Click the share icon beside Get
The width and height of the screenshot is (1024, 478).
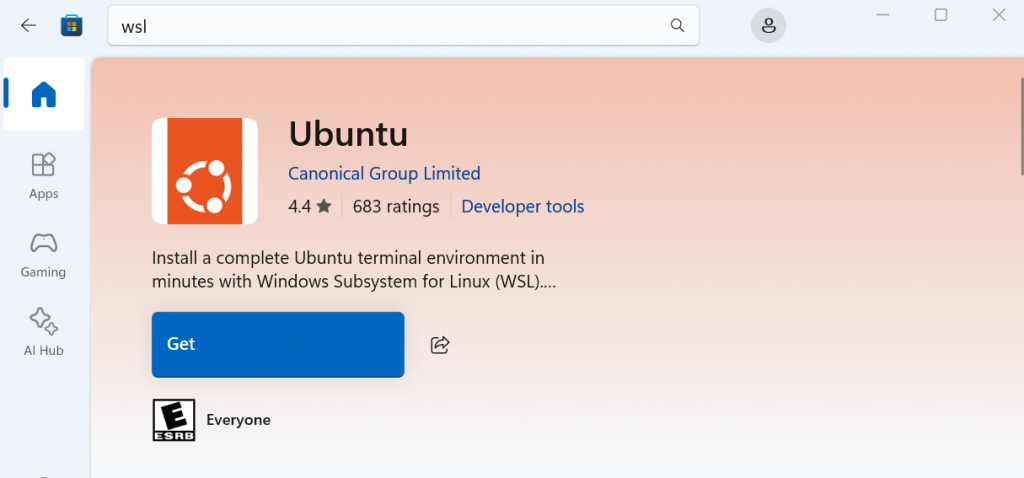click(x=440, y=345)
